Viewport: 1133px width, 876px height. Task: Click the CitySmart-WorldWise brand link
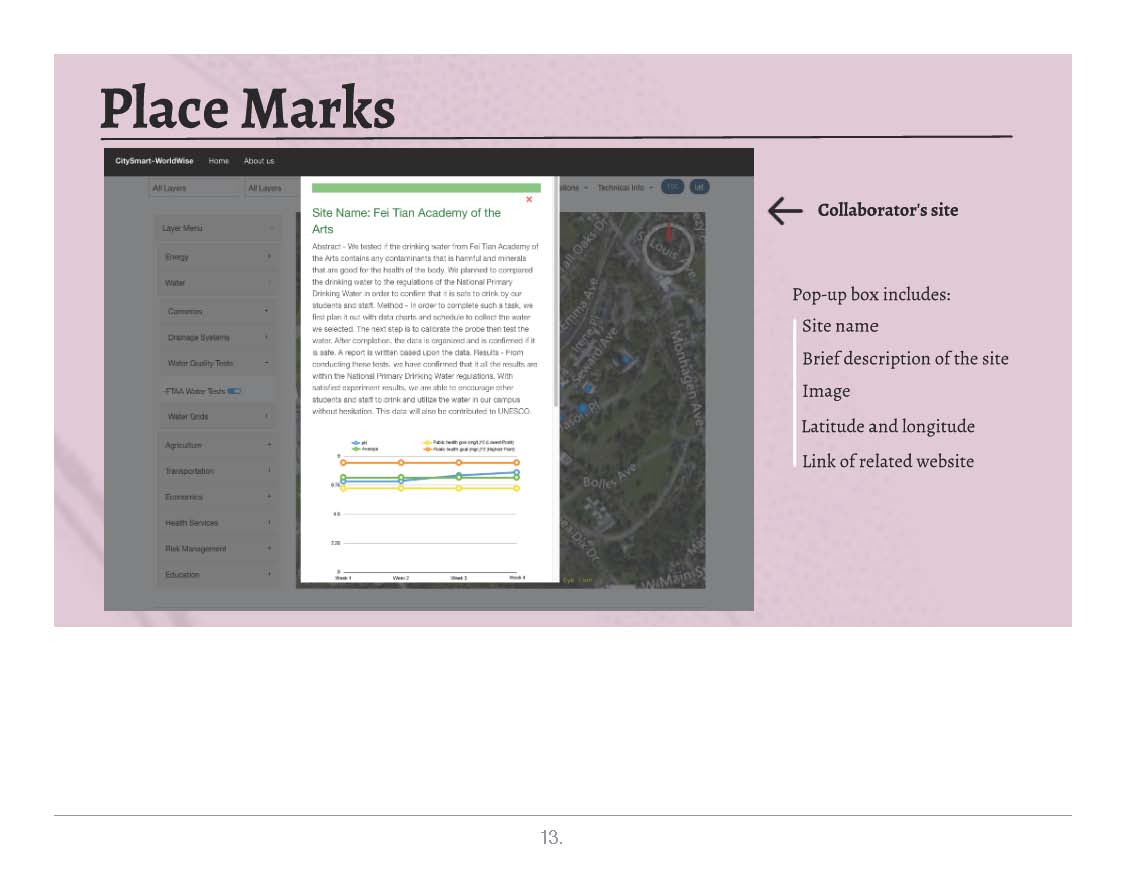coord(154,161)
